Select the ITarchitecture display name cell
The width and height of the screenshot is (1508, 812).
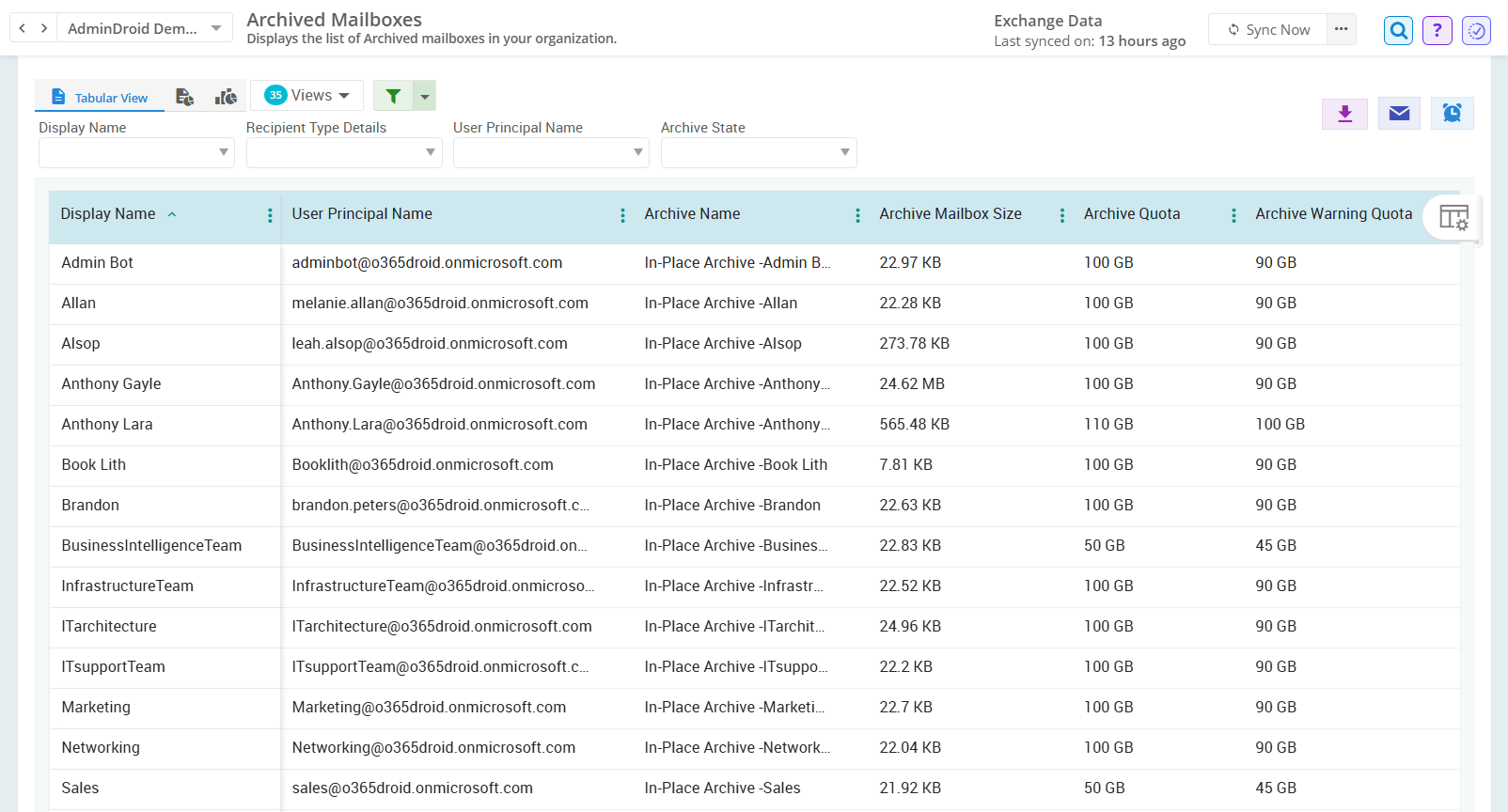coord(109,627)
